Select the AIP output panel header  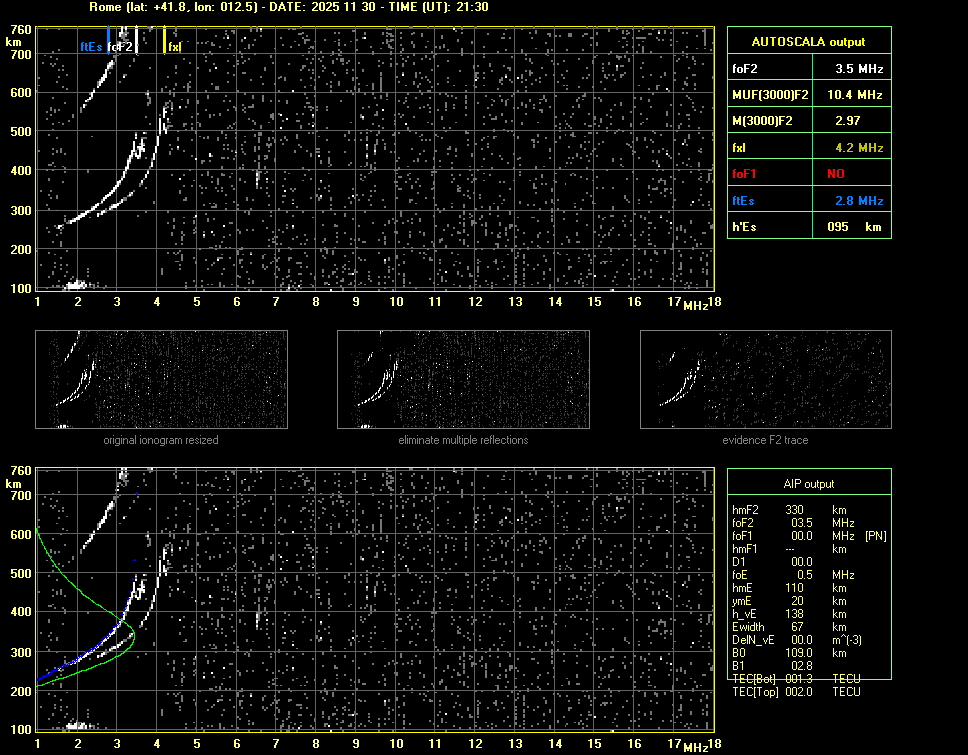click(808, 484)
